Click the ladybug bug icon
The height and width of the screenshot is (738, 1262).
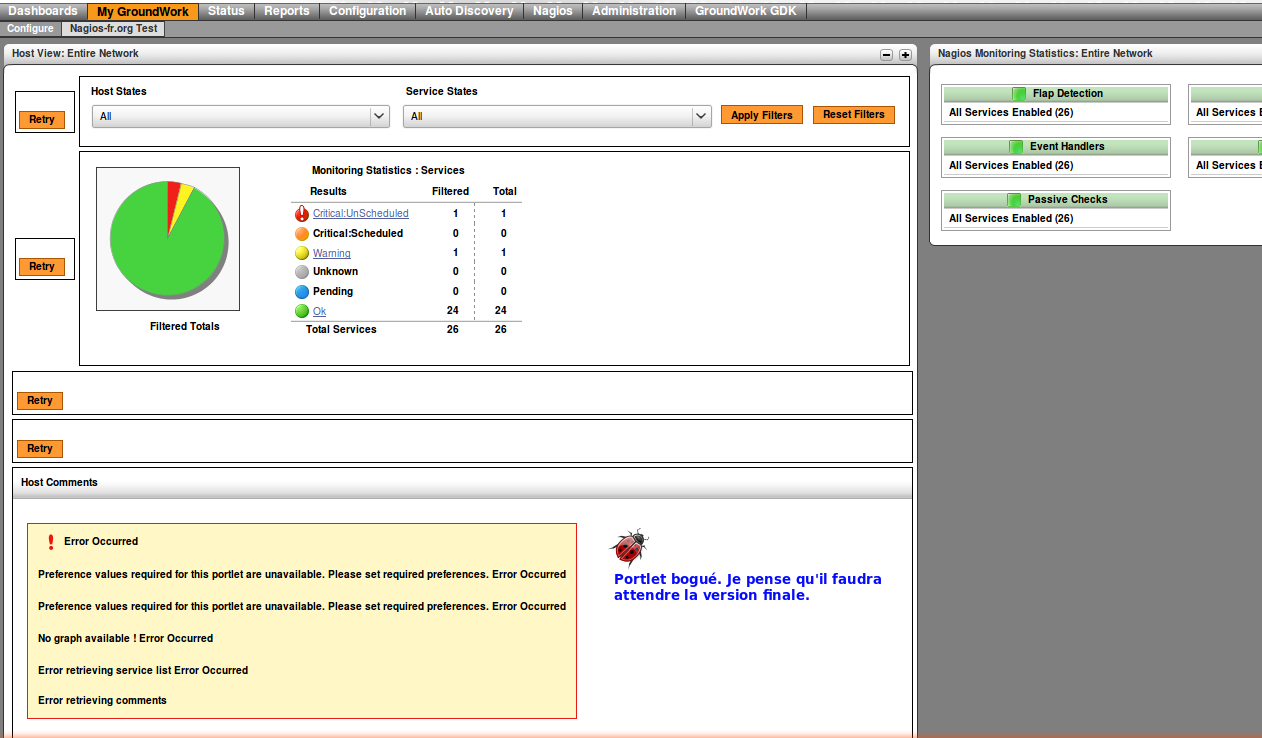pyautogui.click(x=629, y=548)
